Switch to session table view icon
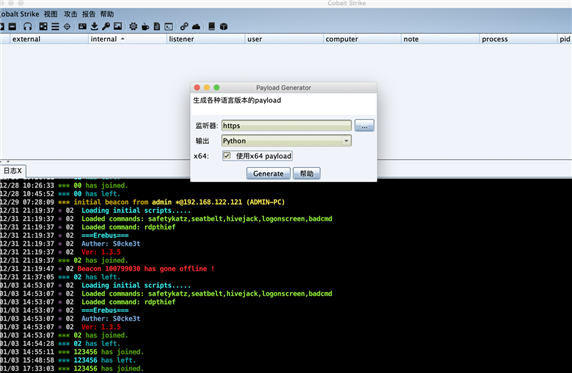Viewport: 572px width, 373px height. (x=55, y=26)
